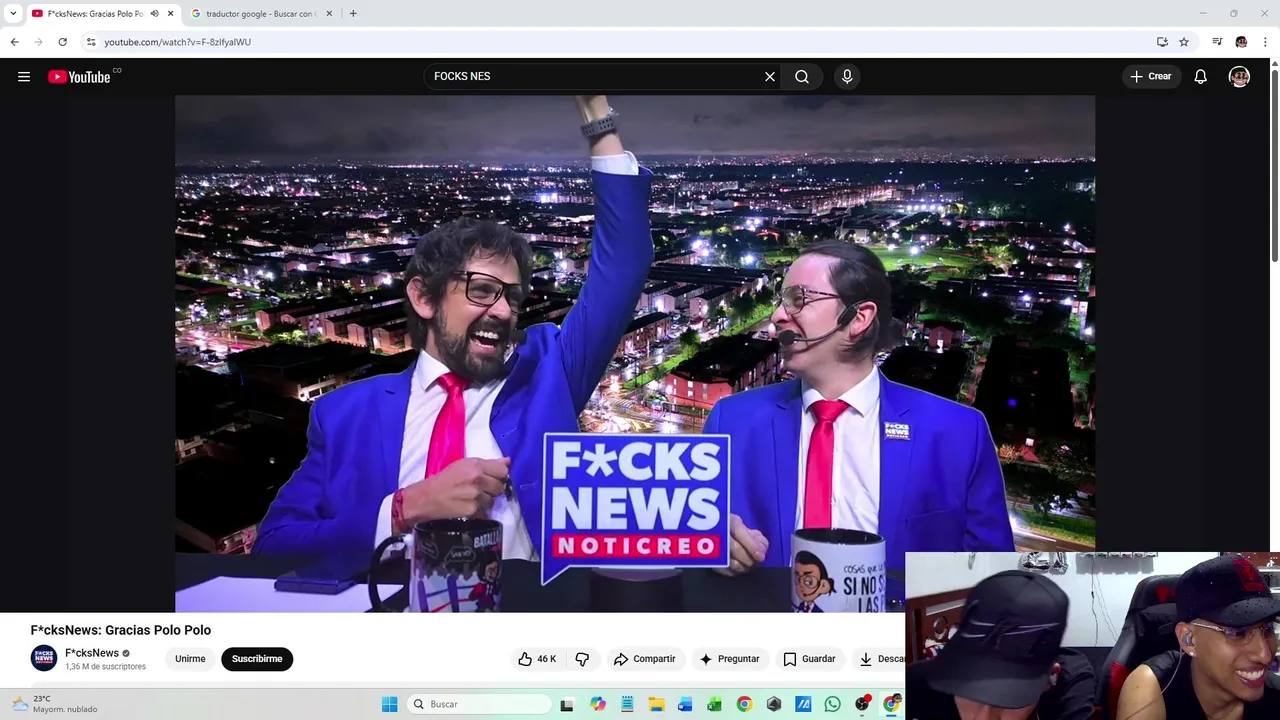The height and width of the screenshot is (720, 1280).
Task: Like the video with 46 K
Action: (x=537, y=659)
